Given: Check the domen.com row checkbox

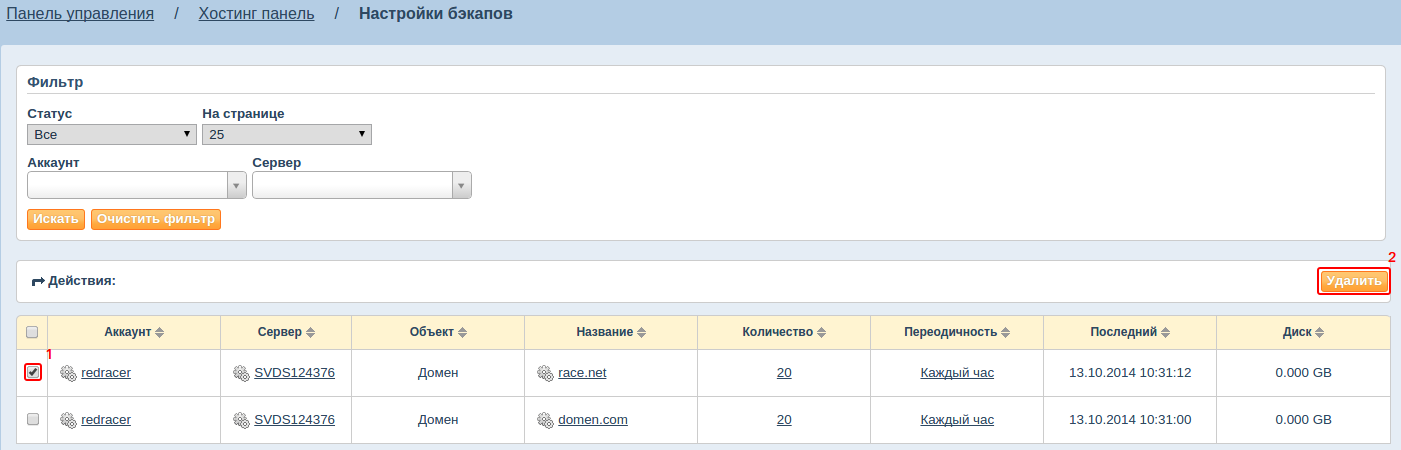Looking at the screenshot, I should pyautogui.click(x=32, y=420).
